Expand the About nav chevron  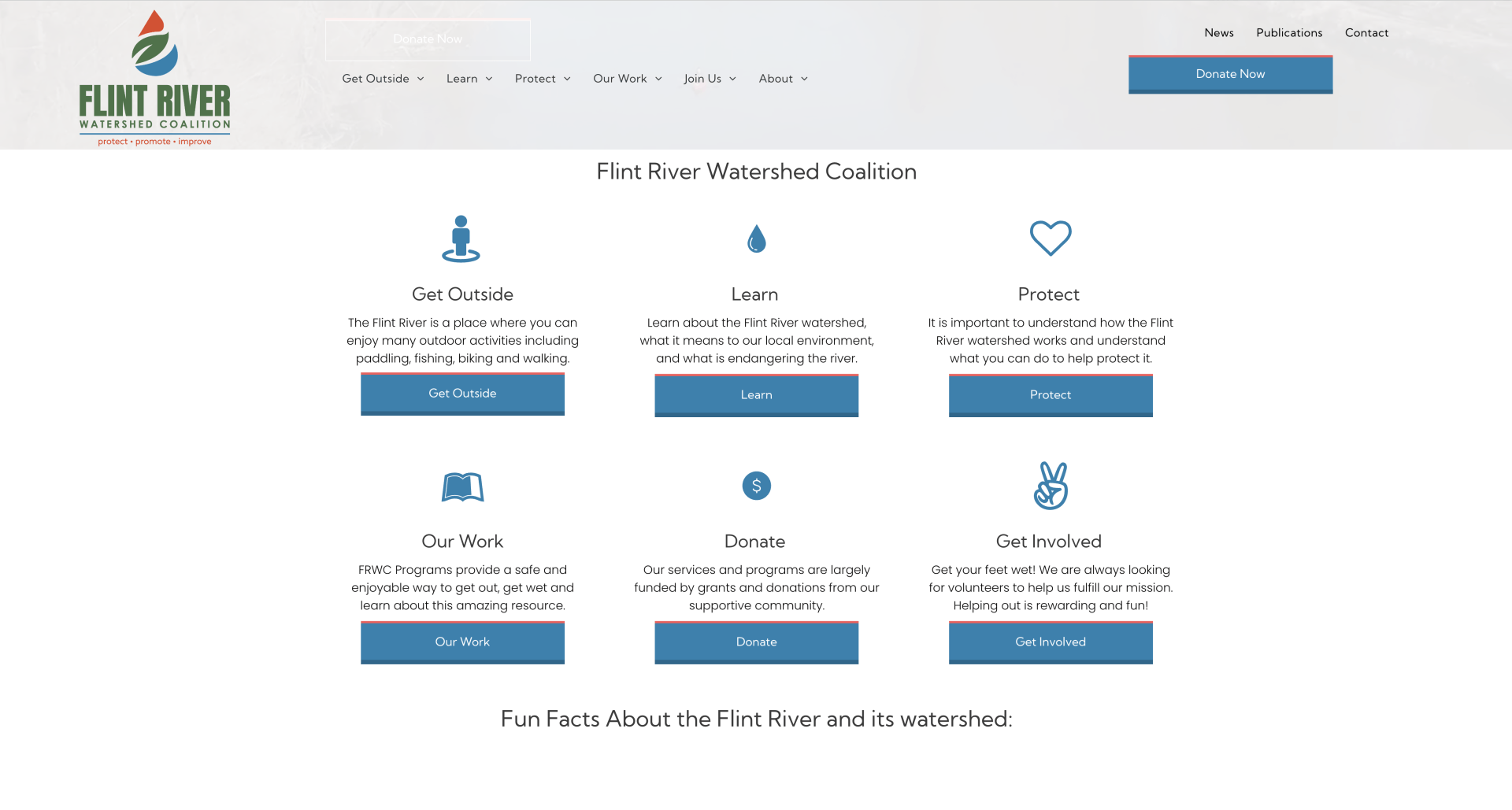pyautogui.click(x=804, y=79)
